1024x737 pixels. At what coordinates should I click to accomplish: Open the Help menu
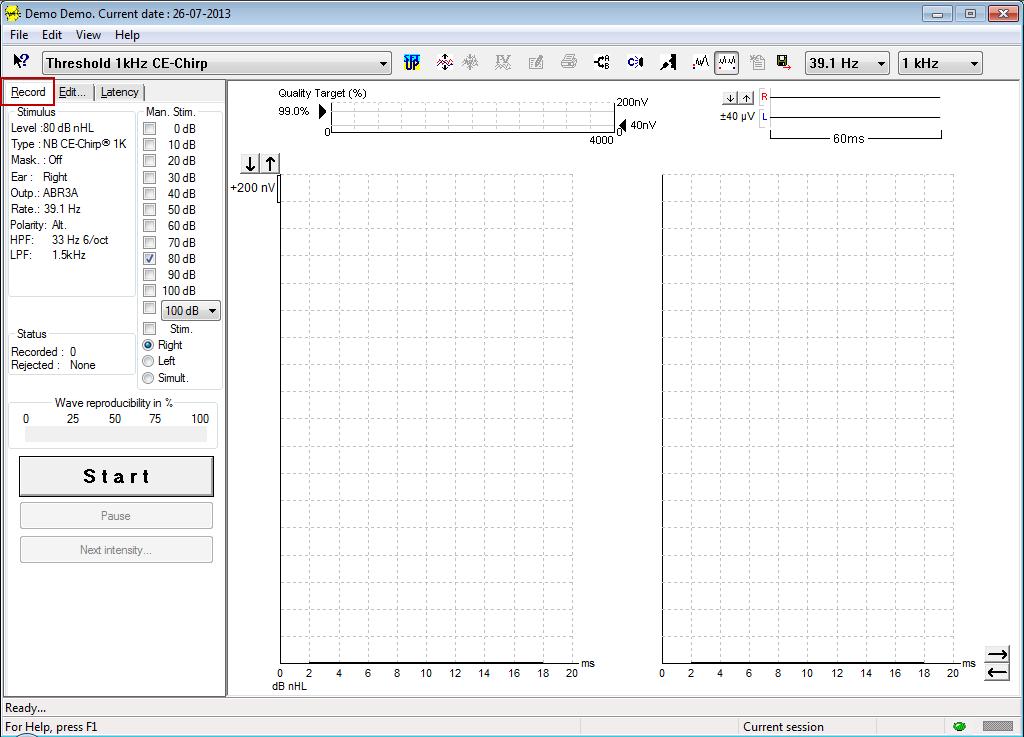pyautogui.click(x=127, y=35)
